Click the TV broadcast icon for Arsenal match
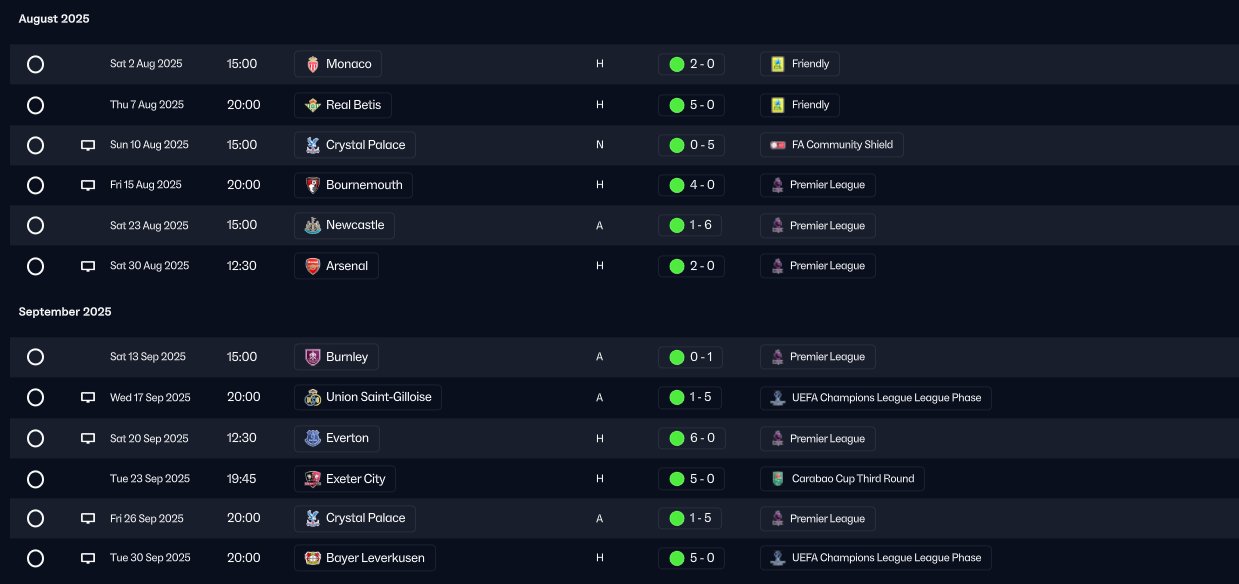Viewport: 1239px width, 584px height. click(88, 266)
